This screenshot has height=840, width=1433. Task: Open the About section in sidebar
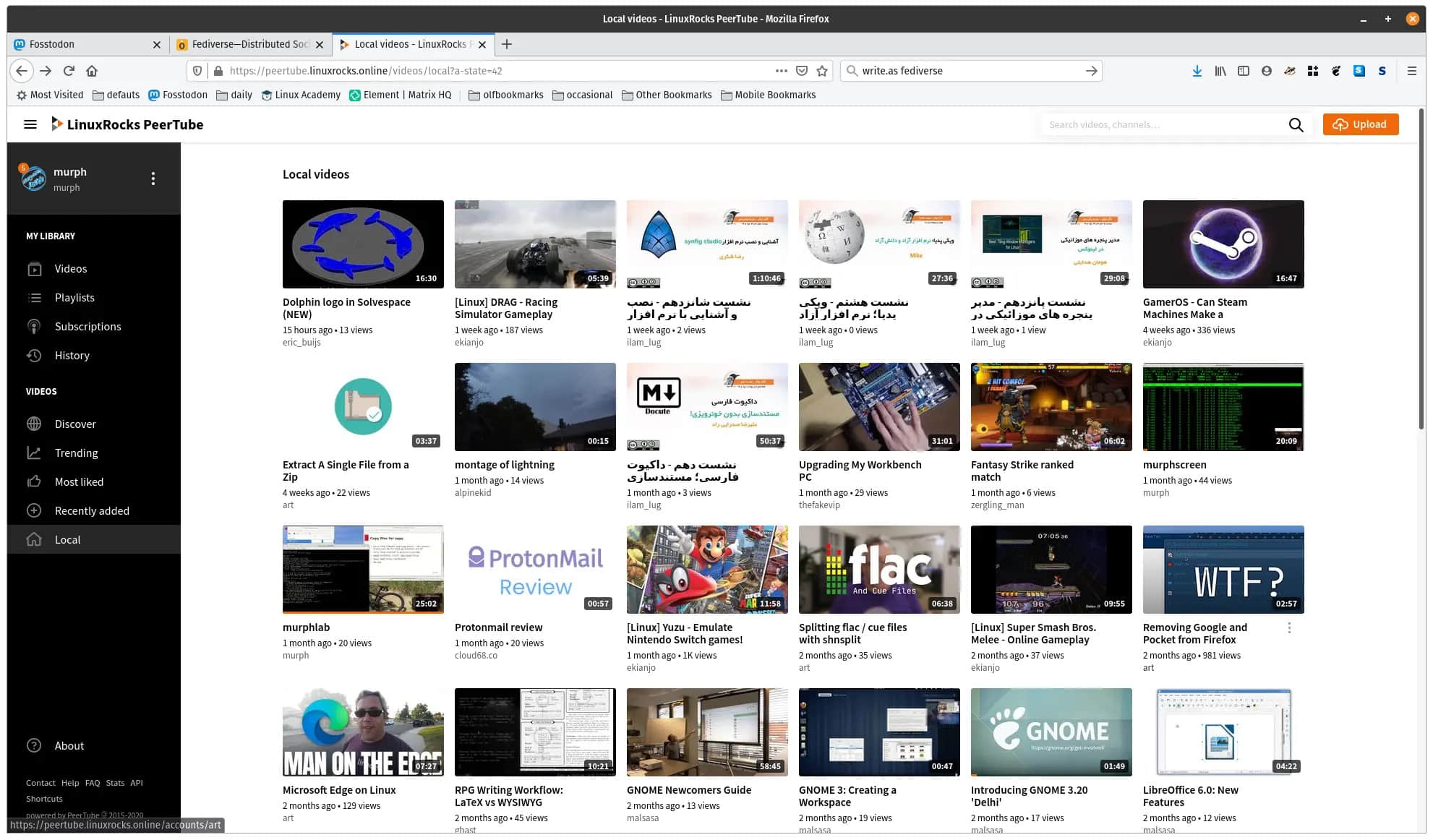[69, 745]
